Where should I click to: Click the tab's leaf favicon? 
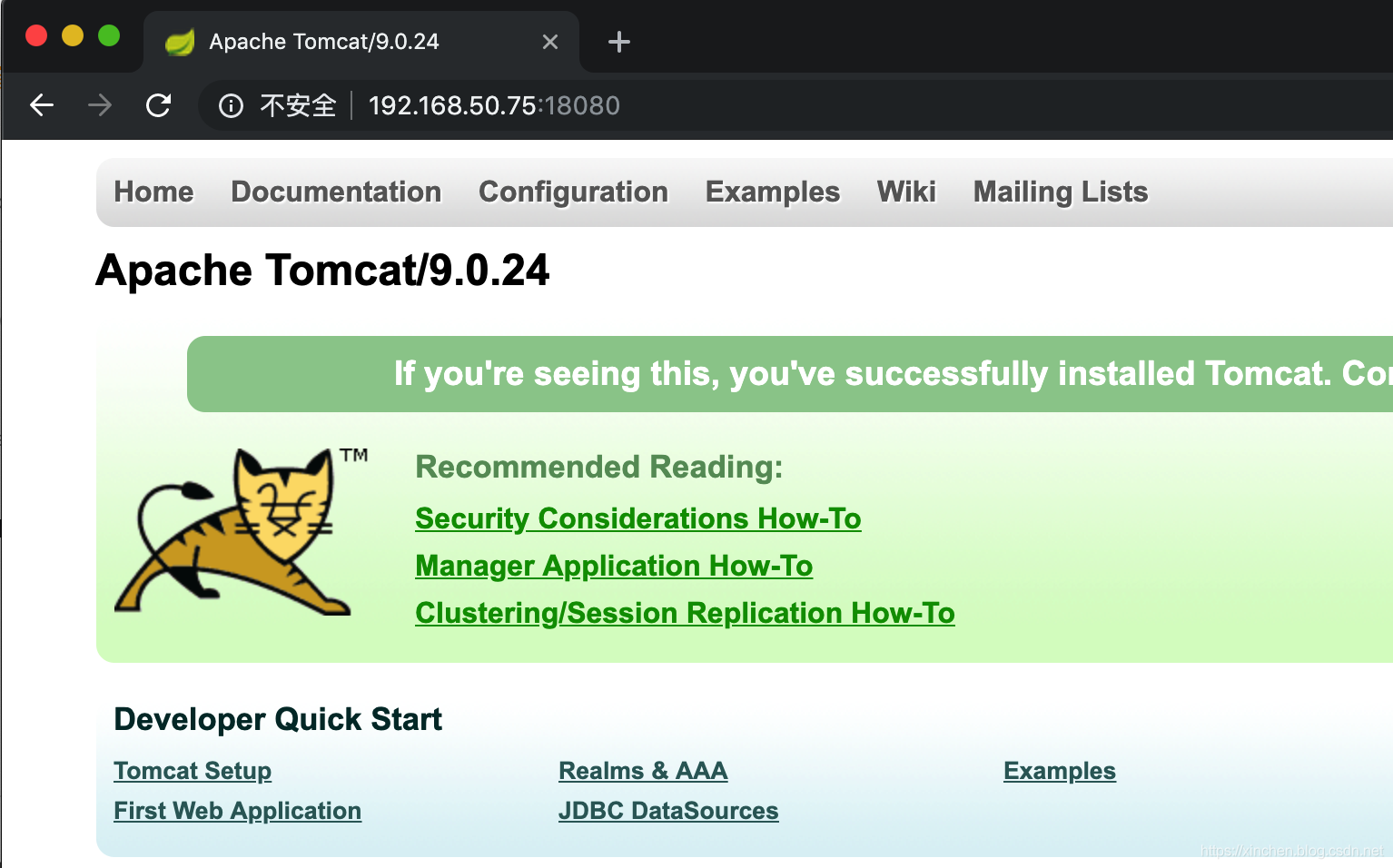(180, 42)
